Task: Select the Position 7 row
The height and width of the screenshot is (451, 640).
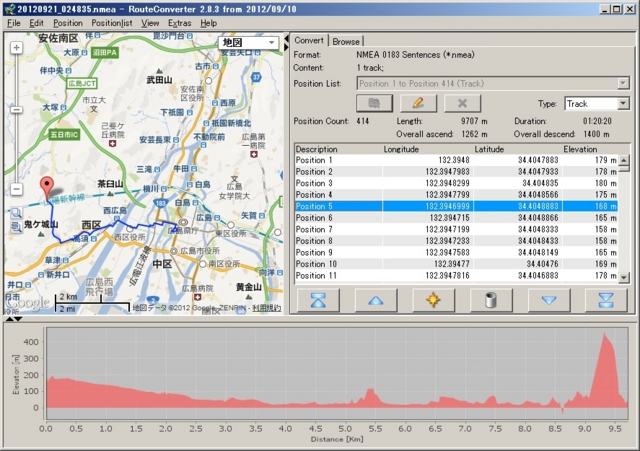Action: coord(456,229)
